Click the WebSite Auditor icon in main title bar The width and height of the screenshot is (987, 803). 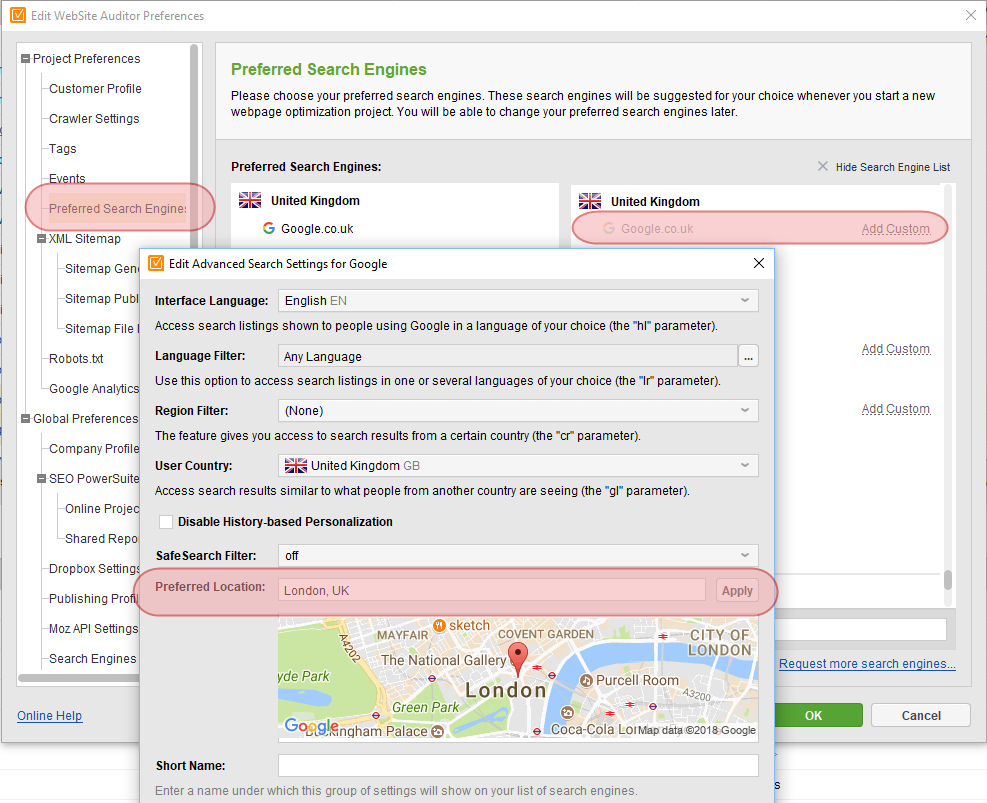(x=18, y=15)
